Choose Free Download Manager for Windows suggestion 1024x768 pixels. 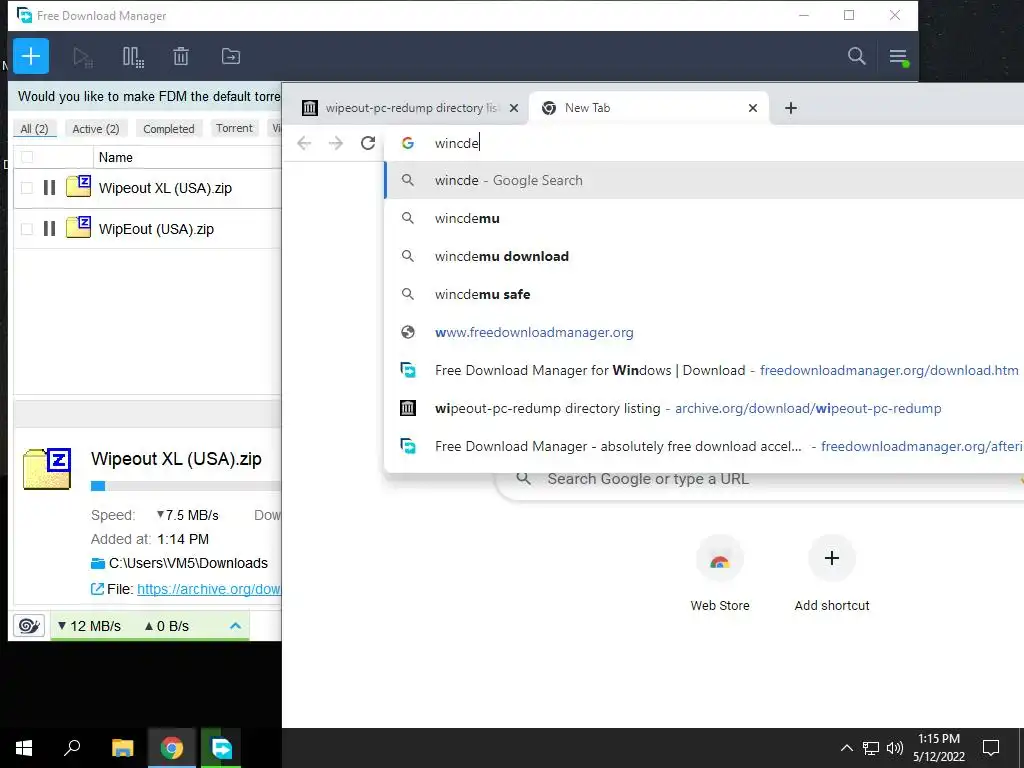(704, 370)
